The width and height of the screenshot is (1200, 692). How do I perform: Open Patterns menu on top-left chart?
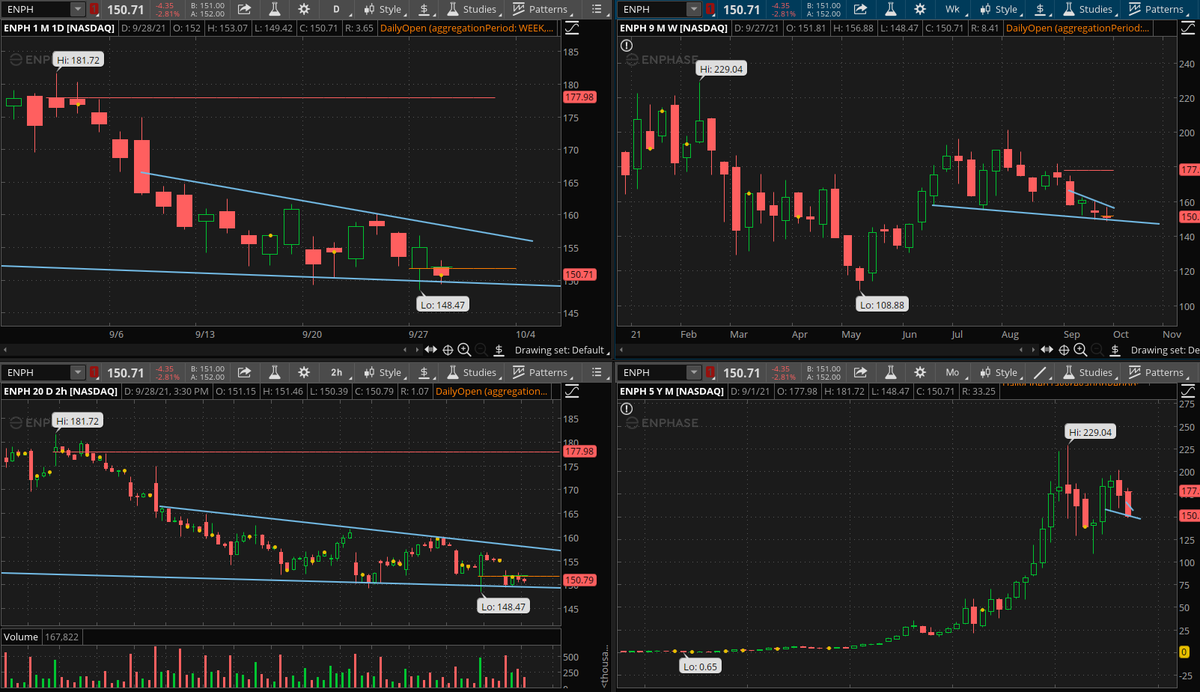(x=540, y=9)
